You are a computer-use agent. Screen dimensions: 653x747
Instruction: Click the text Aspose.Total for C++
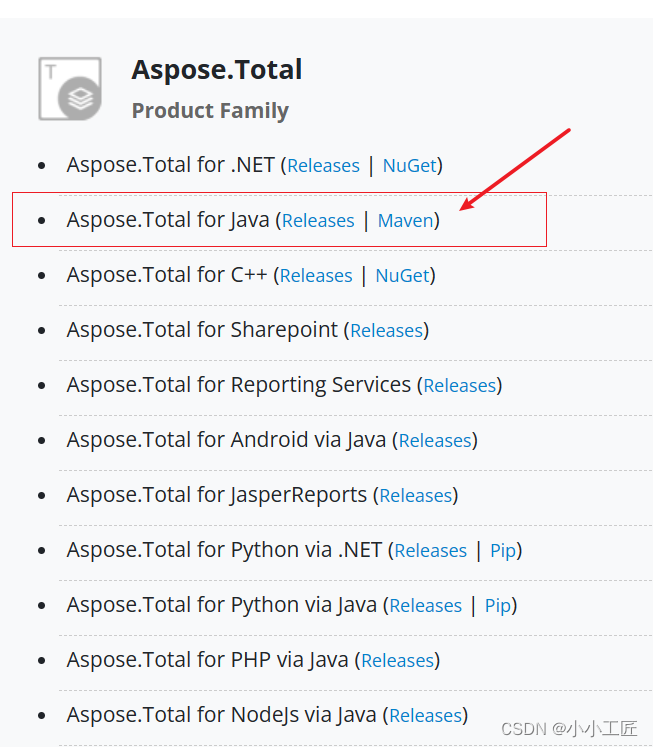click(x=167, y=275)
